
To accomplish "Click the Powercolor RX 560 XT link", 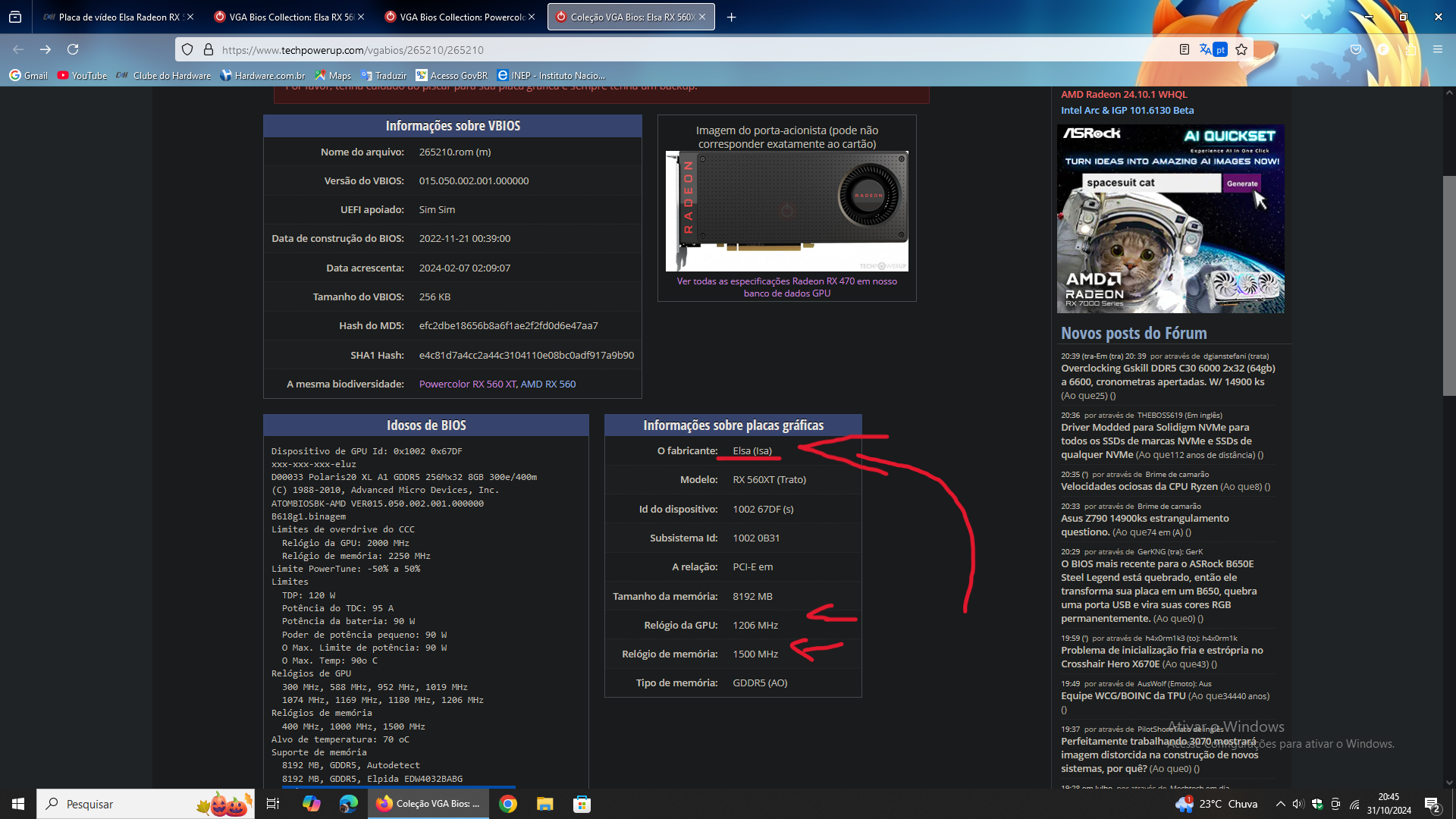I will tap(467, 384).
